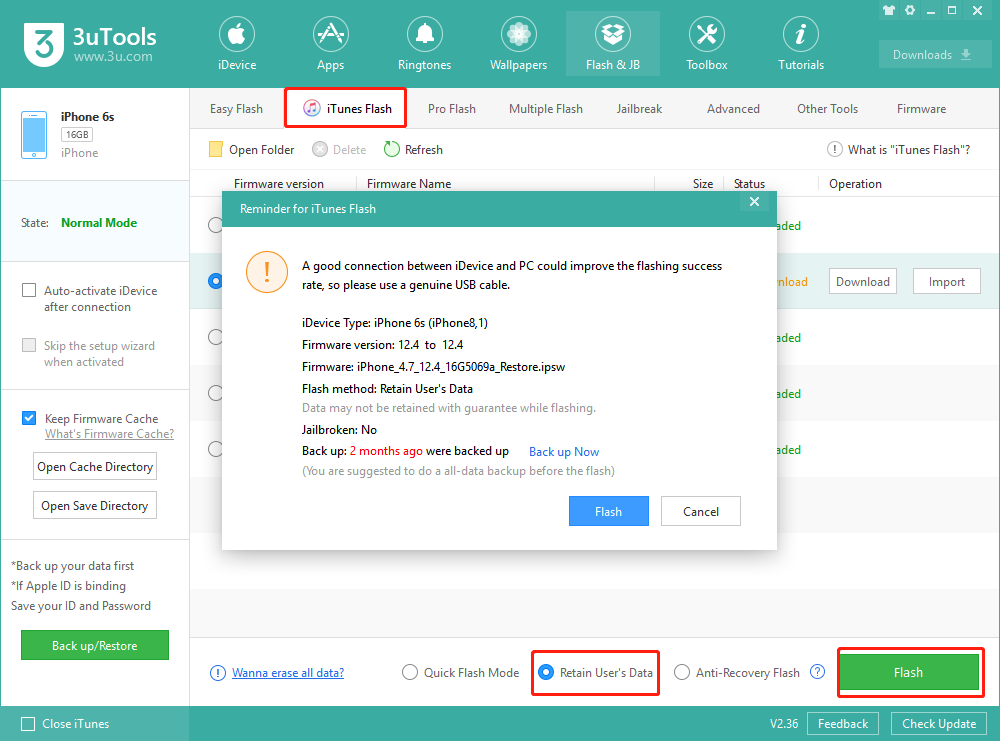Open Feedback in status bar
This screenshot has width=1000, height=741.
843,724
